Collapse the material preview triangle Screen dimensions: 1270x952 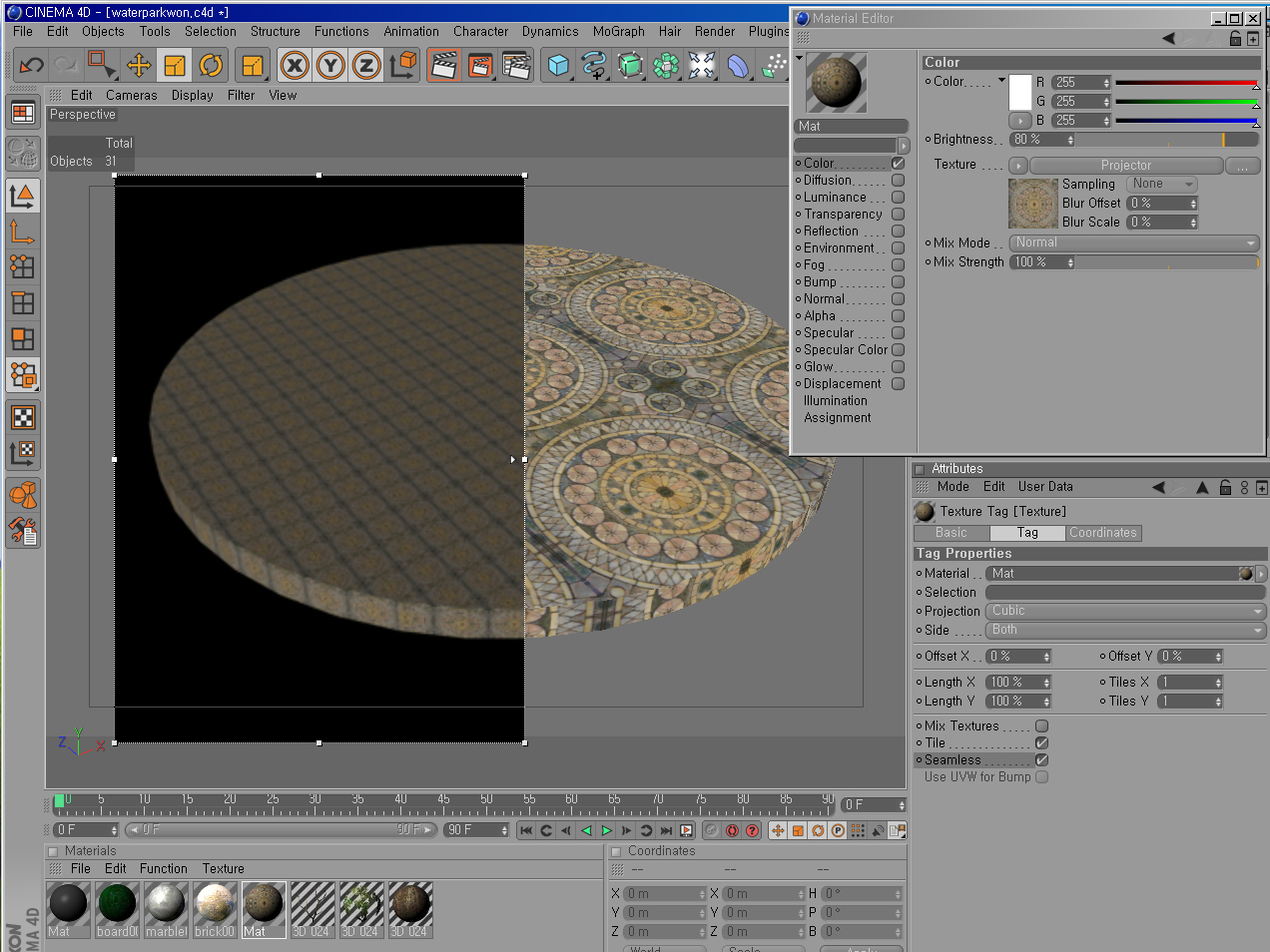click(x=799, y=58)
